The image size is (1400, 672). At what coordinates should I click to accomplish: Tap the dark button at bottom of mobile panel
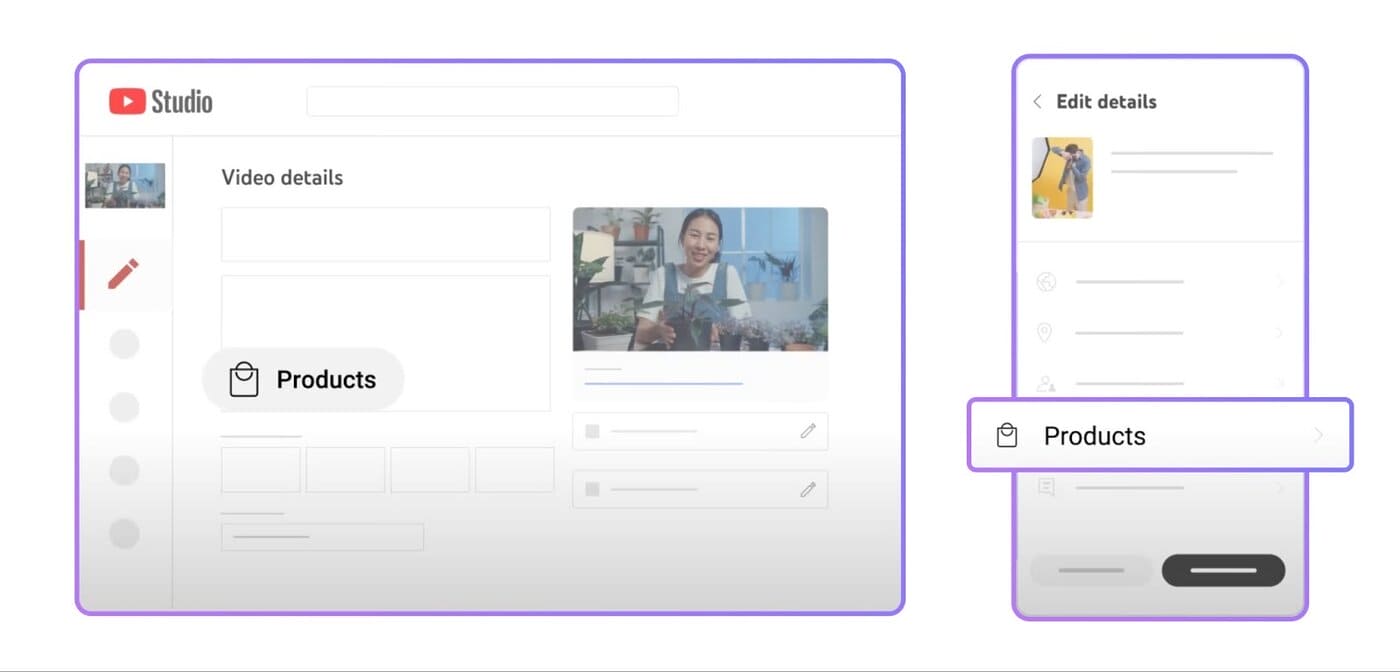click(x=1223, y=570)
